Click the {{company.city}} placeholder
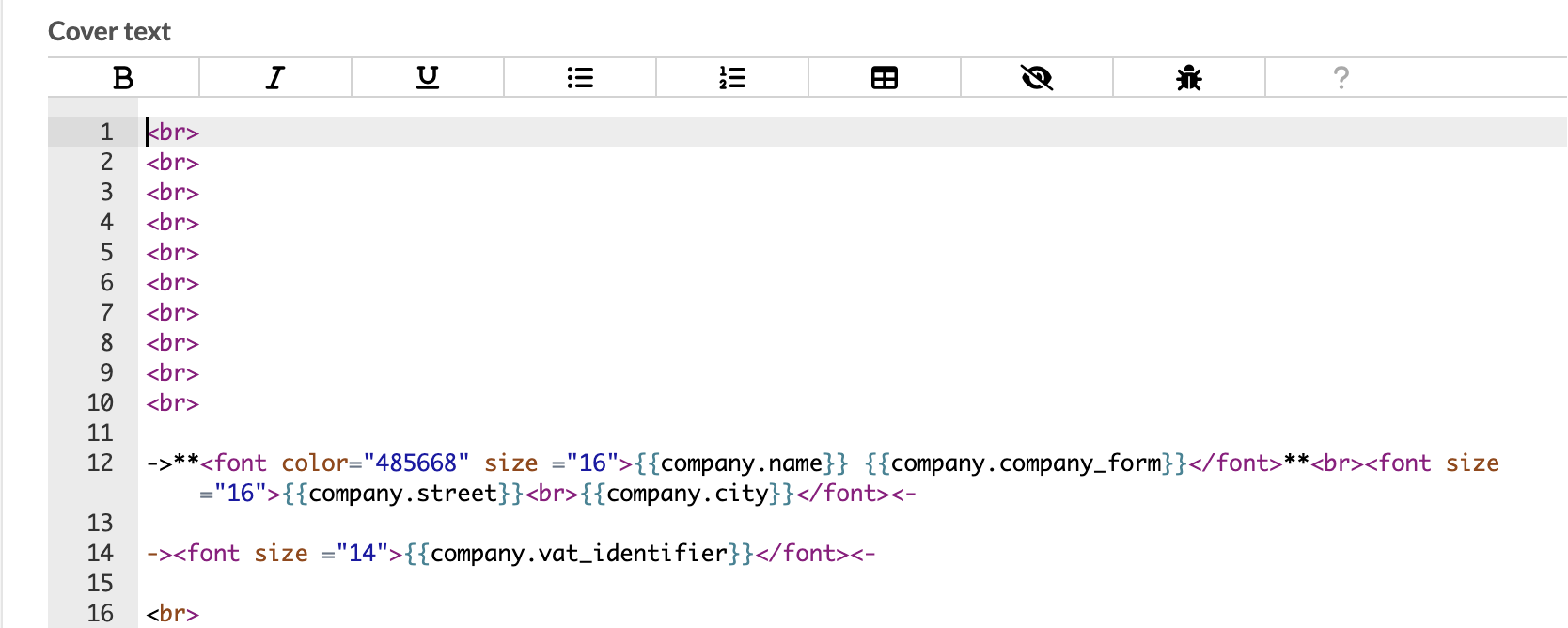The width and height of the screenshot is (1568, 628). coord(687,494)
